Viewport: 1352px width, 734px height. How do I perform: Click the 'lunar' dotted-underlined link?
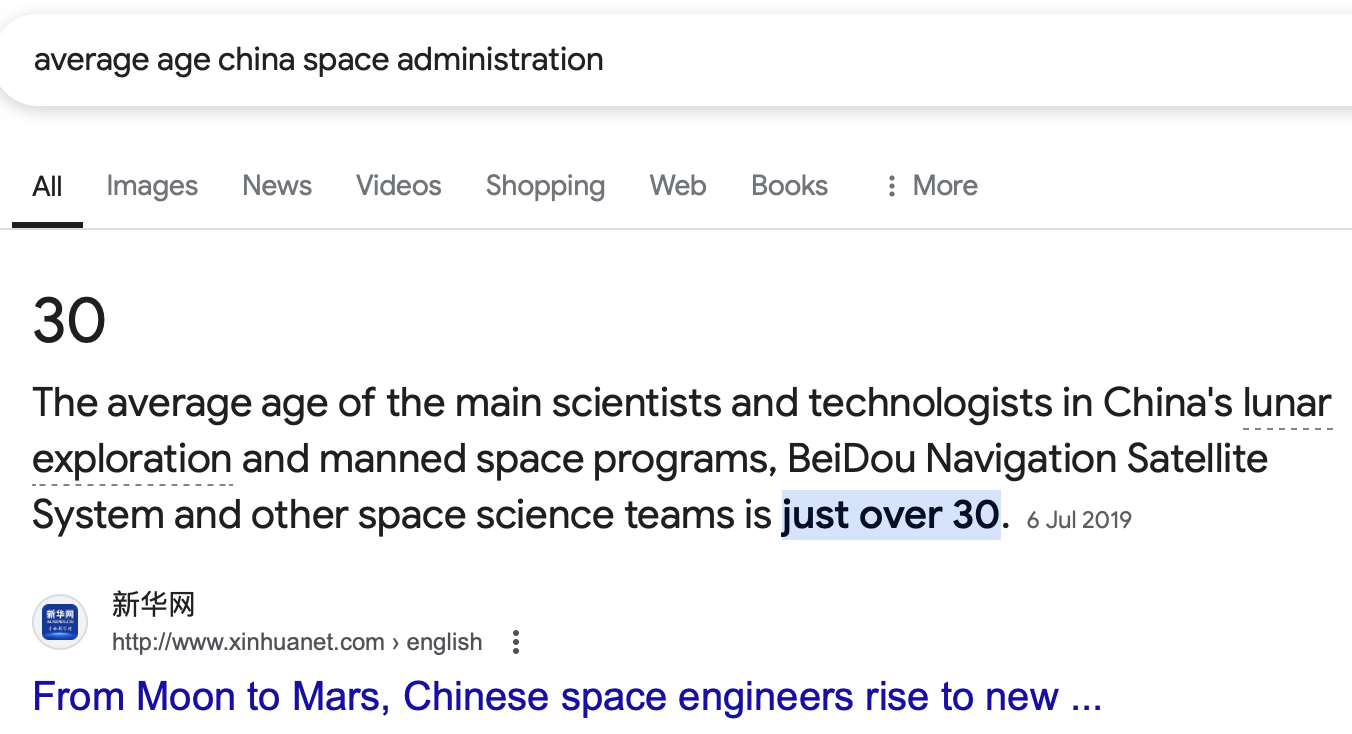(x=1287, y=403)
